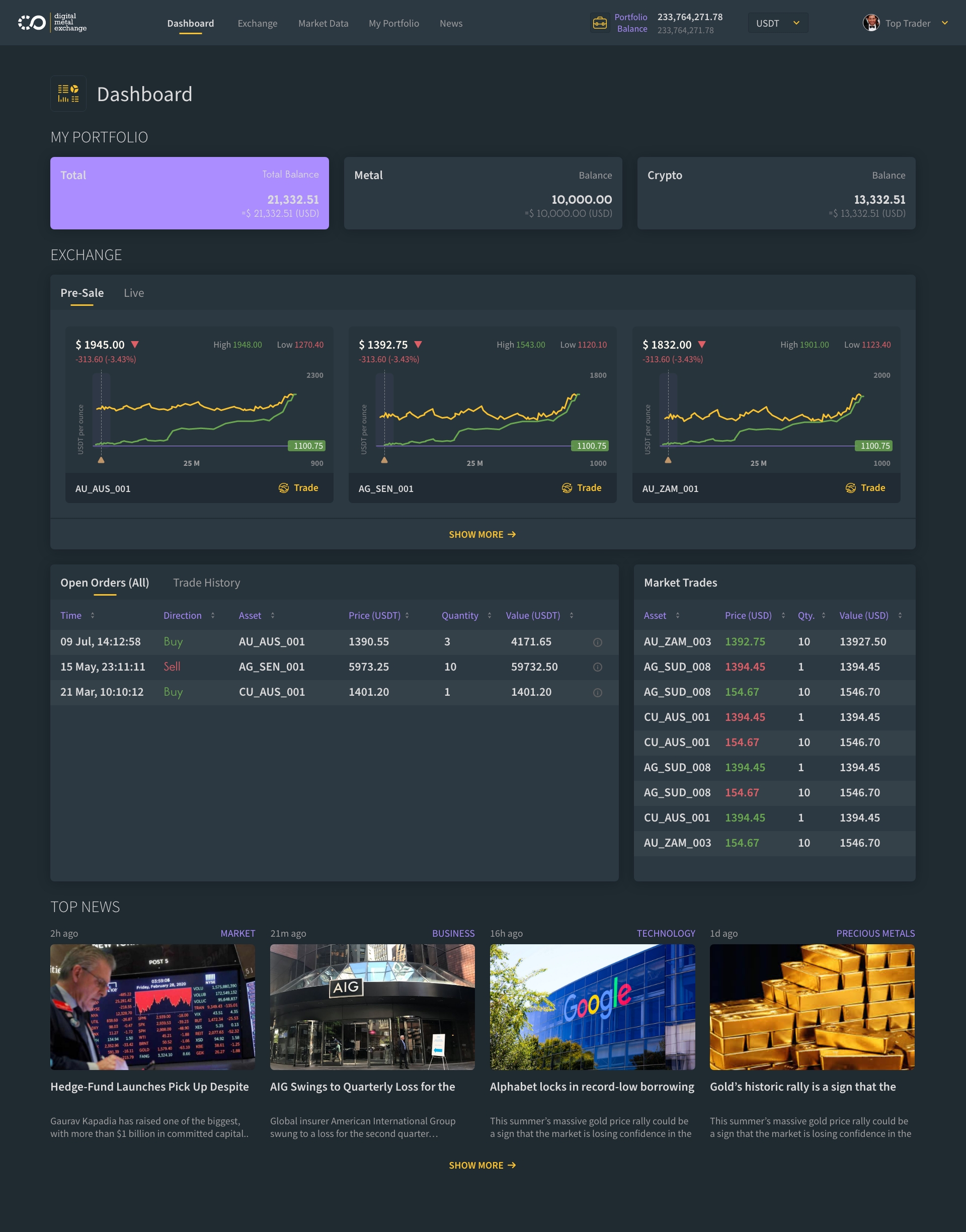This screenshot has width=966, height=1232.
Task: Sort market trades by Qty. column
Action: coord(824,615)
